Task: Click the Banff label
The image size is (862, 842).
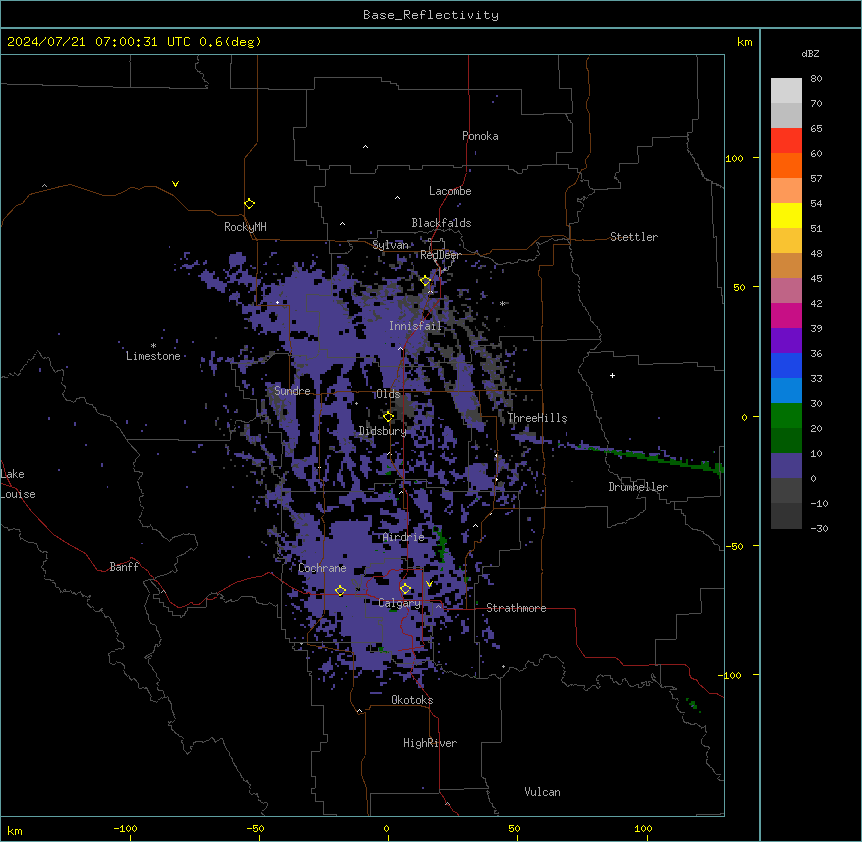Action: [124, 567]
